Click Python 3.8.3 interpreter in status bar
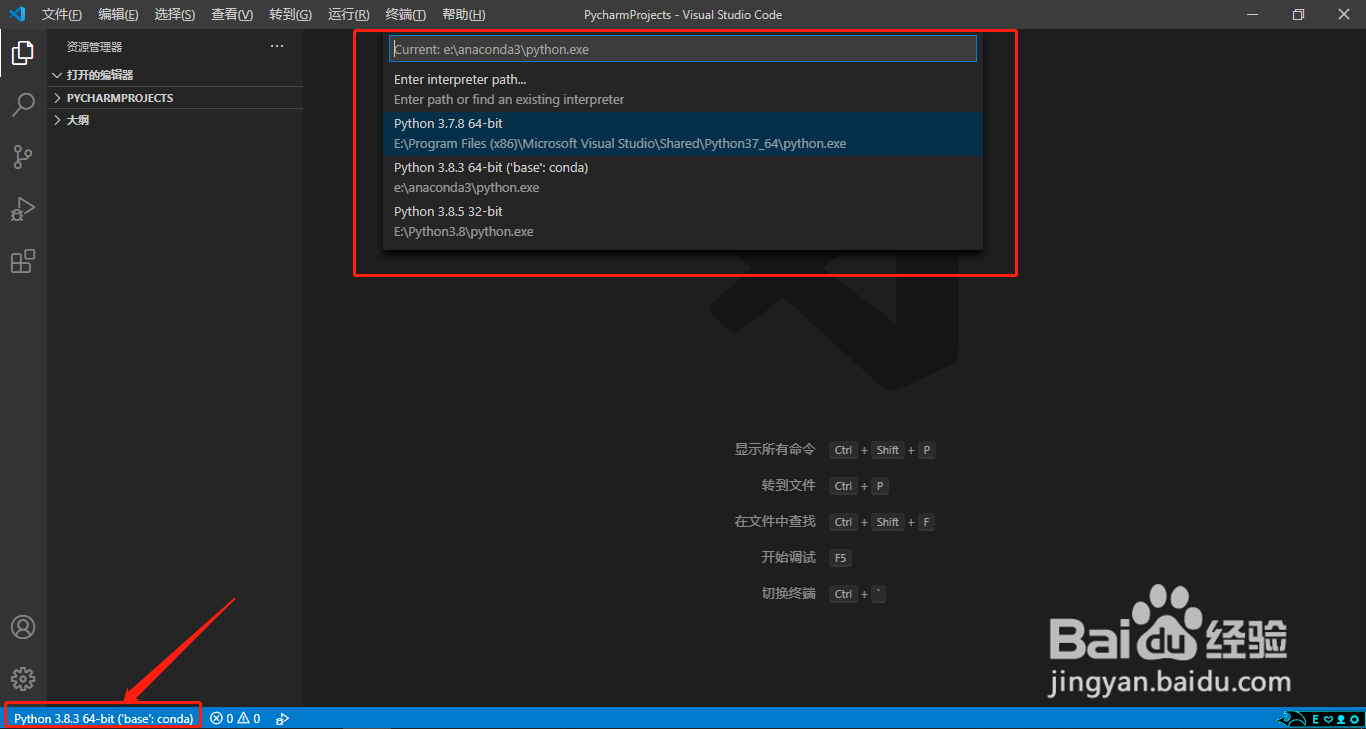The image size is (1366, 729). coord(104,718)
